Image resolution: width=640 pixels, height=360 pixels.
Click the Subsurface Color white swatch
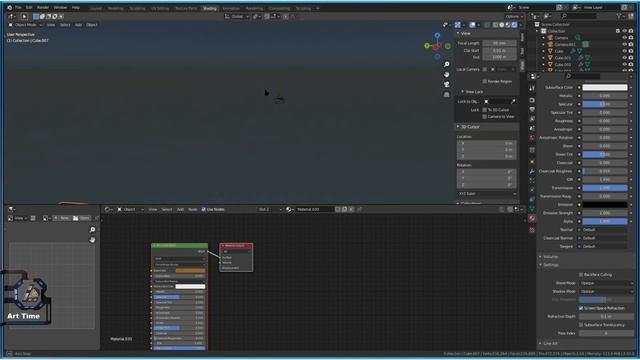pos(604,87)
